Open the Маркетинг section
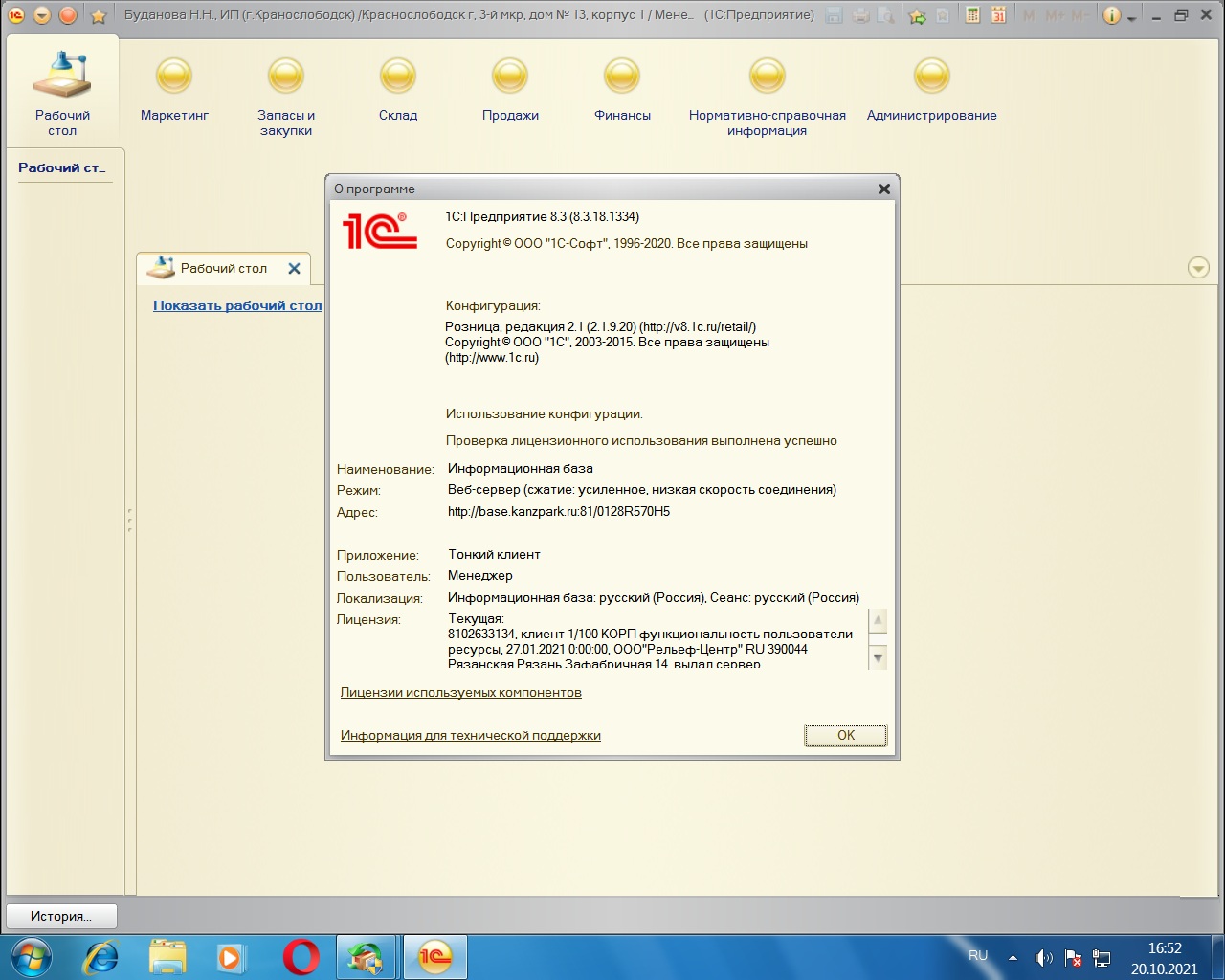Viewport: 1225px width, 980px height. click(x=174, y=90)
